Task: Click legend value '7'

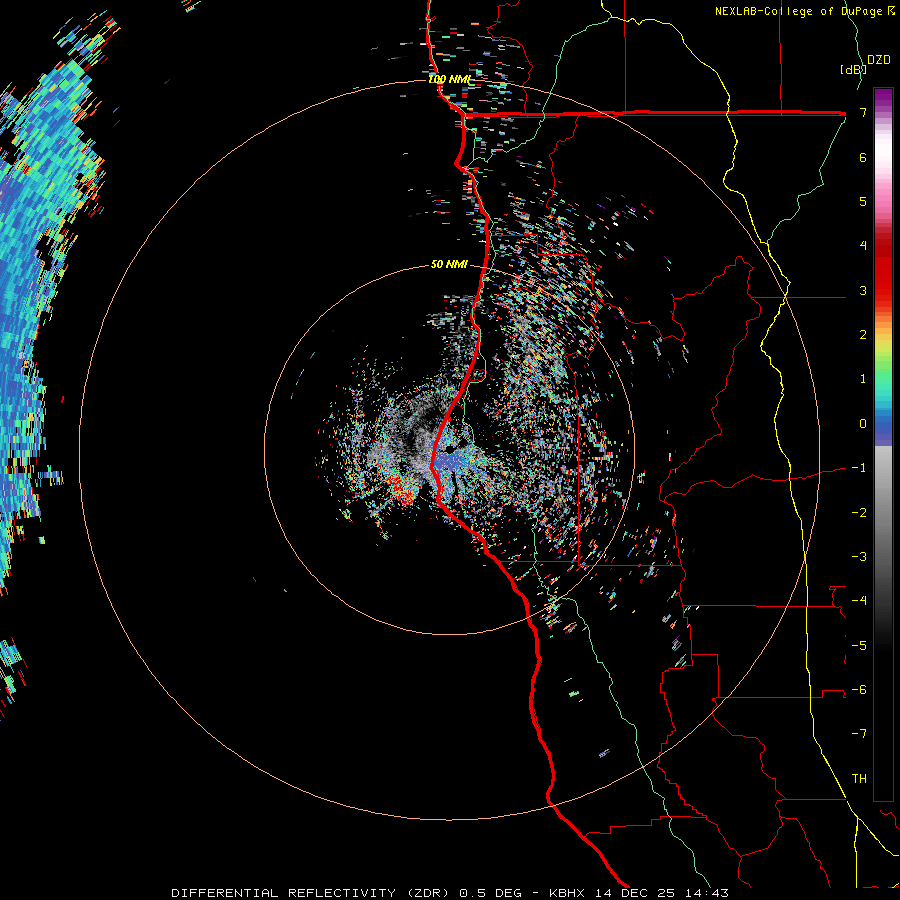Action: click(x=863, y=112)
